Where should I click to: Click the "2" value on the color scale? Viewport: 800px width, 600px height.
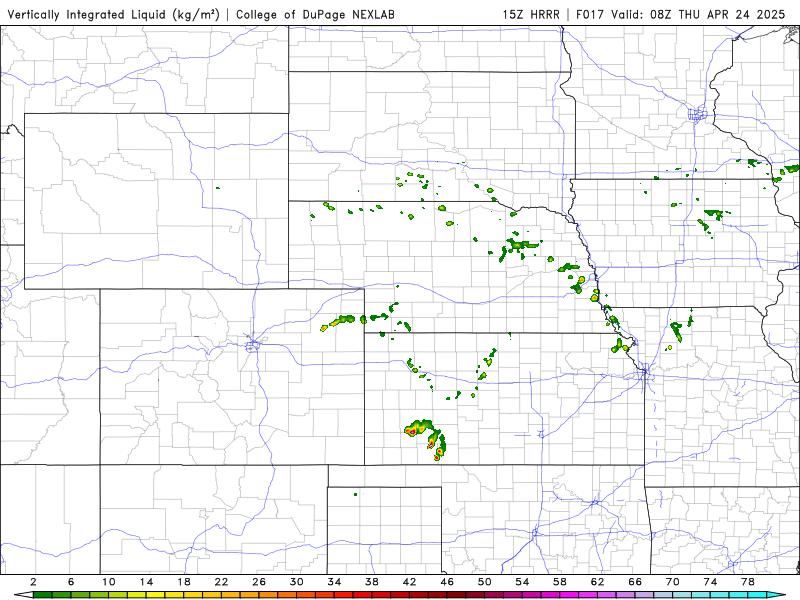[34, 582]
